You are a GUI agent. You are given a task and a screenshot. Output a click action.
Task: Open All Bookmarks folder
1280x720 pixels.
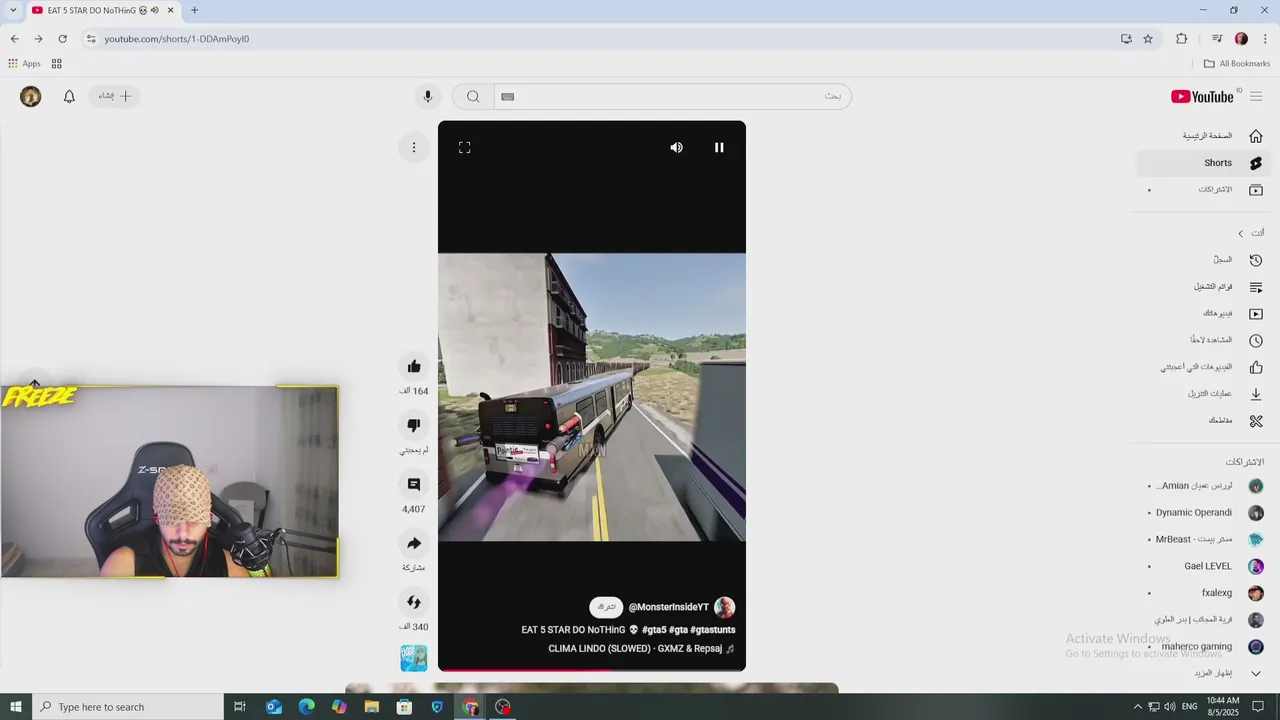[x=1237, y=64]
